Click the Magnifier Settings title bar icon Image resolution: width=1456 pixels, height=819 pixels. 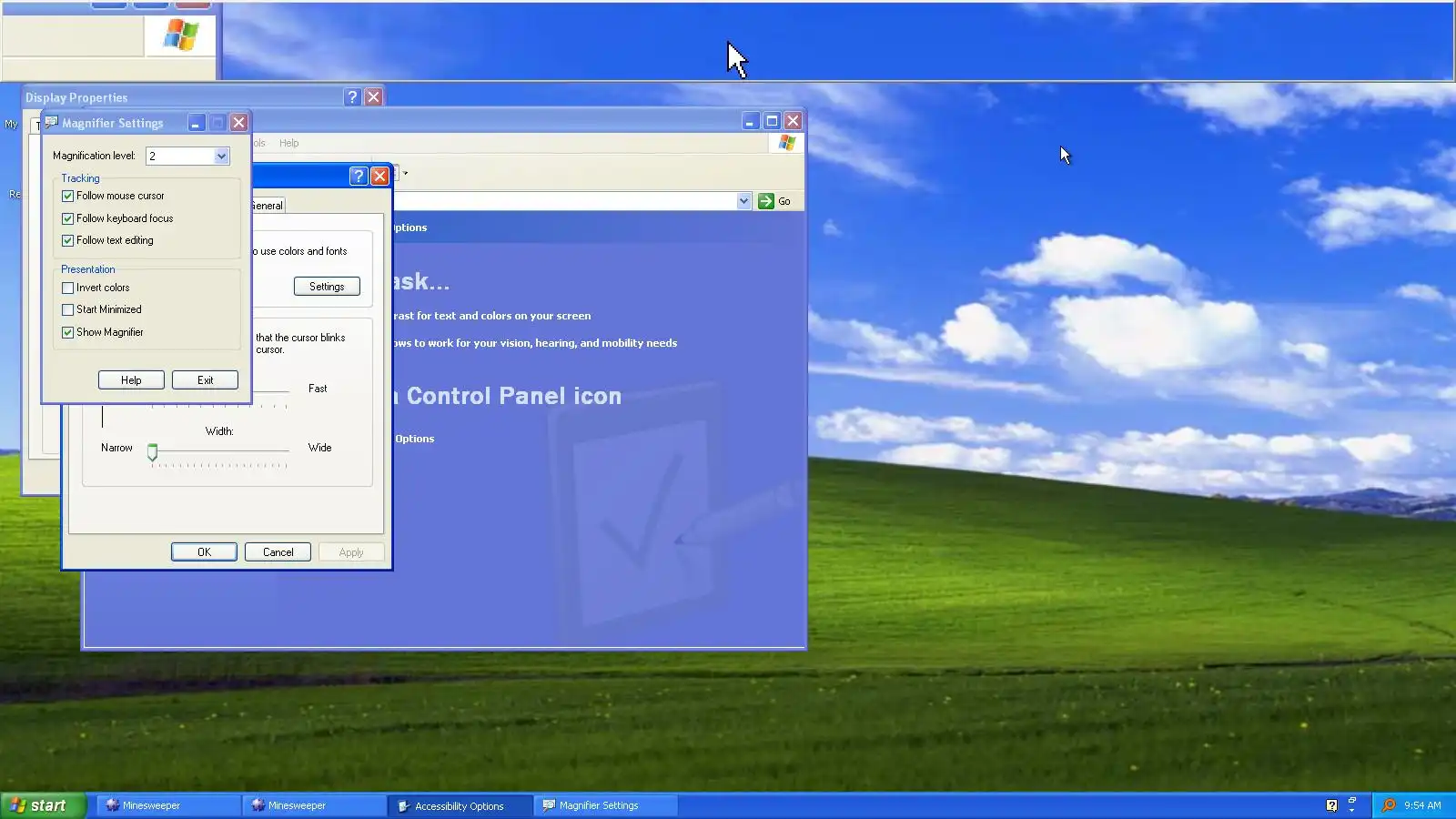click(x=52, y=122)
